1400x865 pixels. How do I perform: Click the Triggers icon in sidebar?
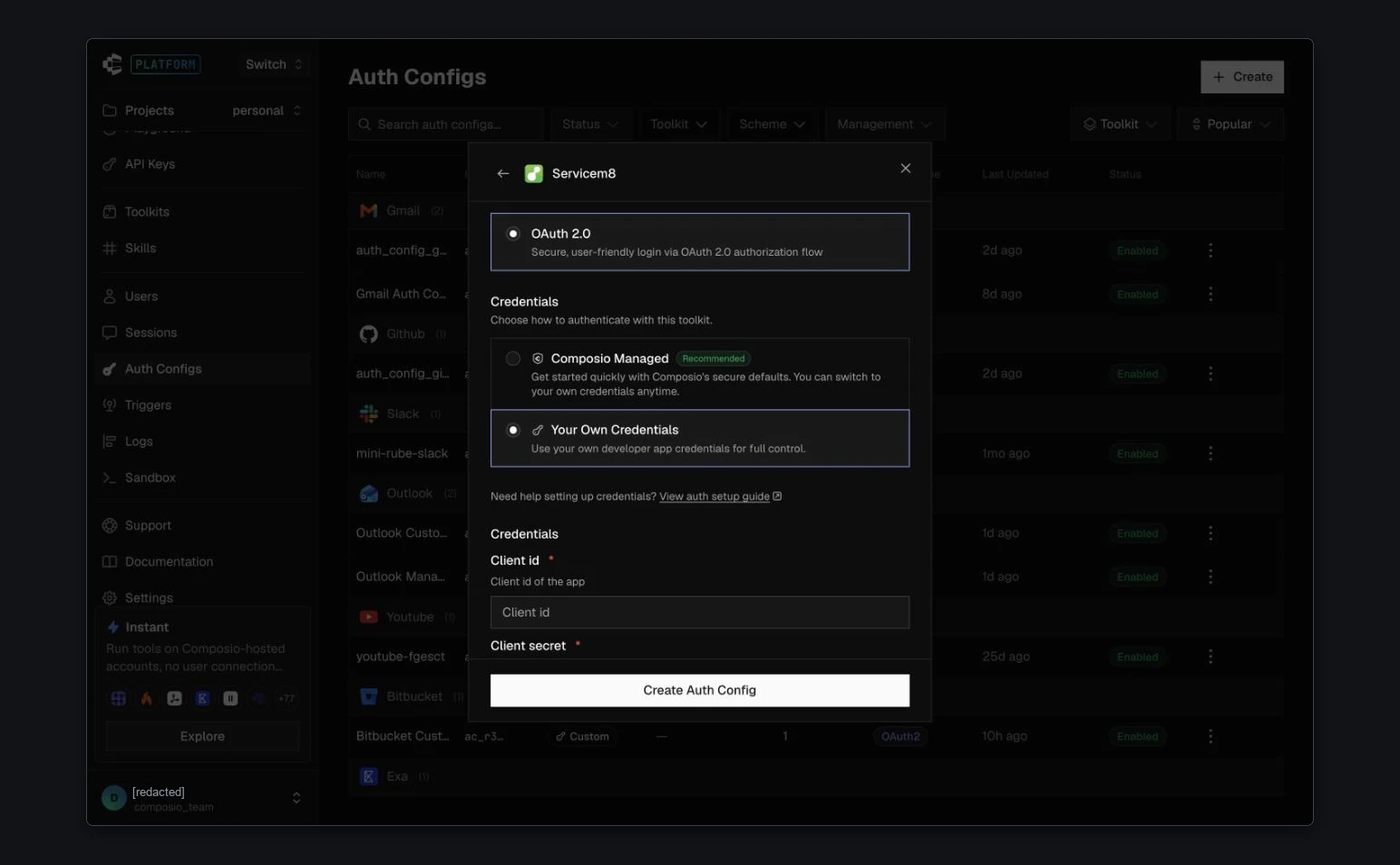(110, 405)
